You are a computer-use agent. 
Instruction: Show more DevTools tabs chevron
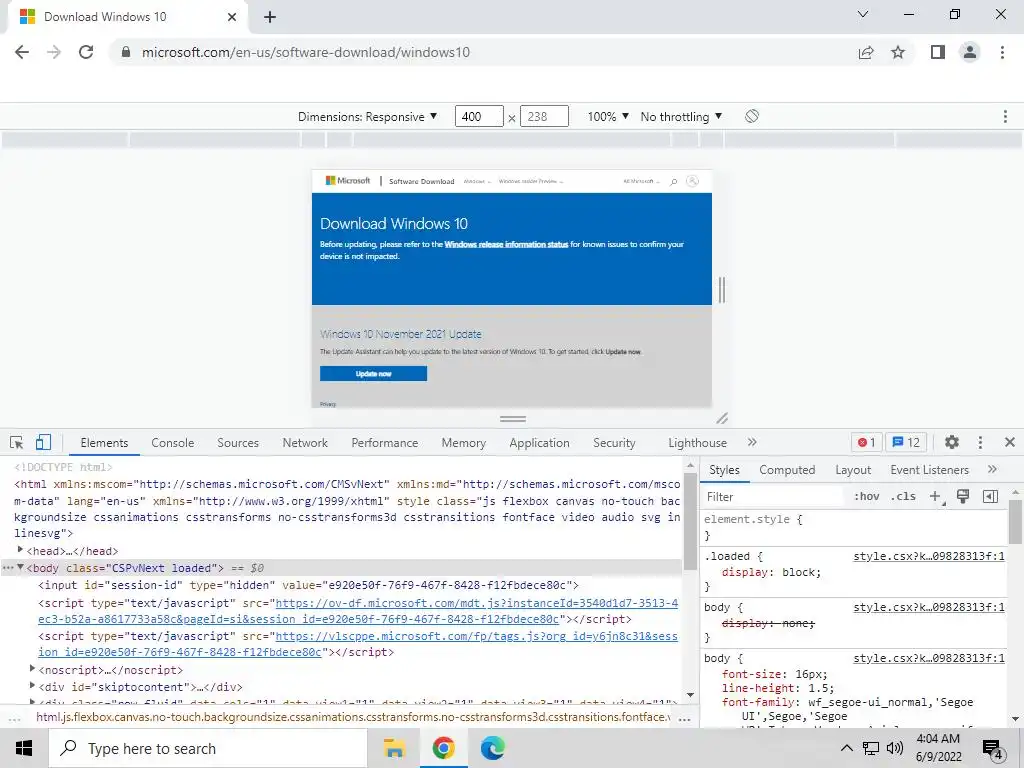tap(752, 443)
